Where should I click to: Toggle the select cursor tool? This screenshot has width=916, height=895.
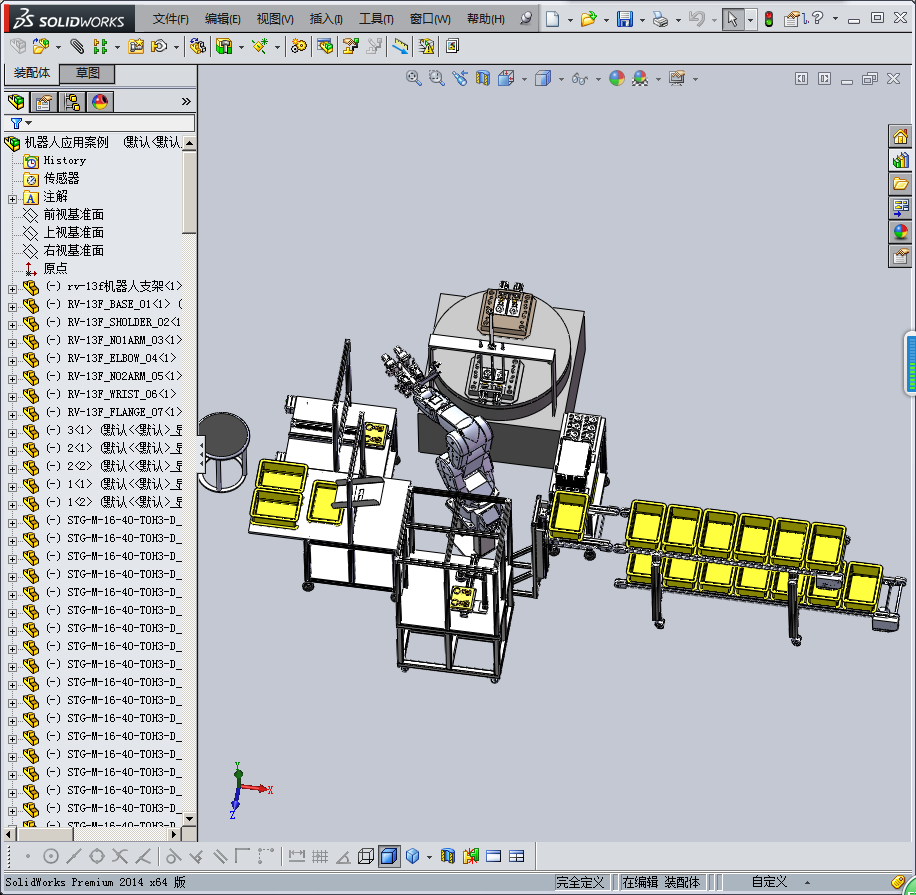tap(733, 19)
